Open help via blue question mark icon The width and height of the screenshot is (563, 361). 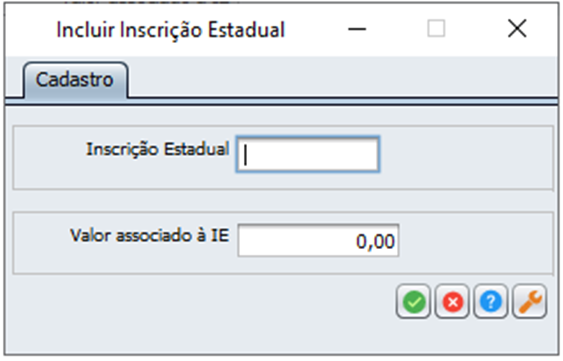click(490, 301)
